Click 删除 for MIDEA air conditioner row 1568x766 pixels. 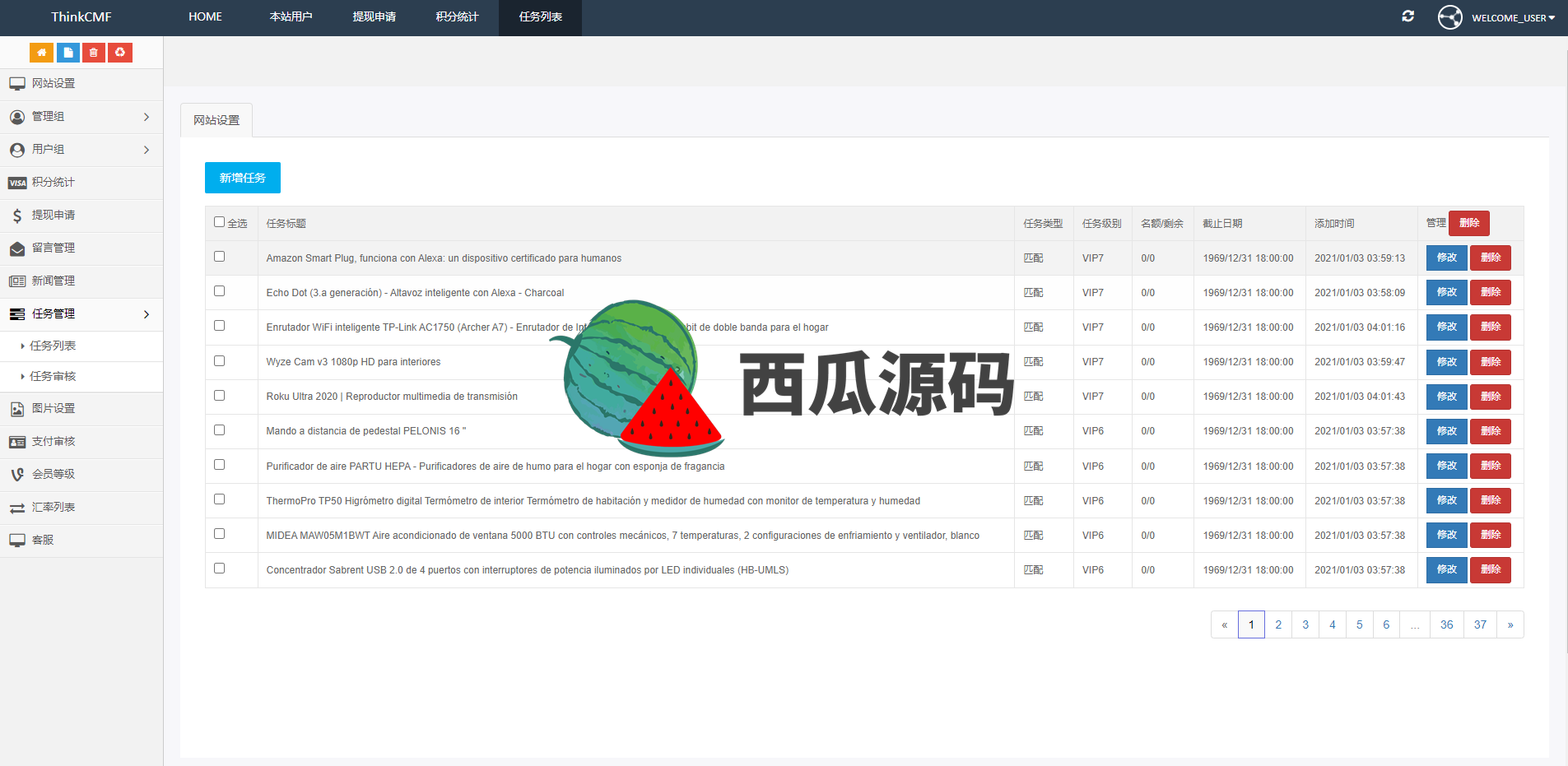coord(1491,535)
